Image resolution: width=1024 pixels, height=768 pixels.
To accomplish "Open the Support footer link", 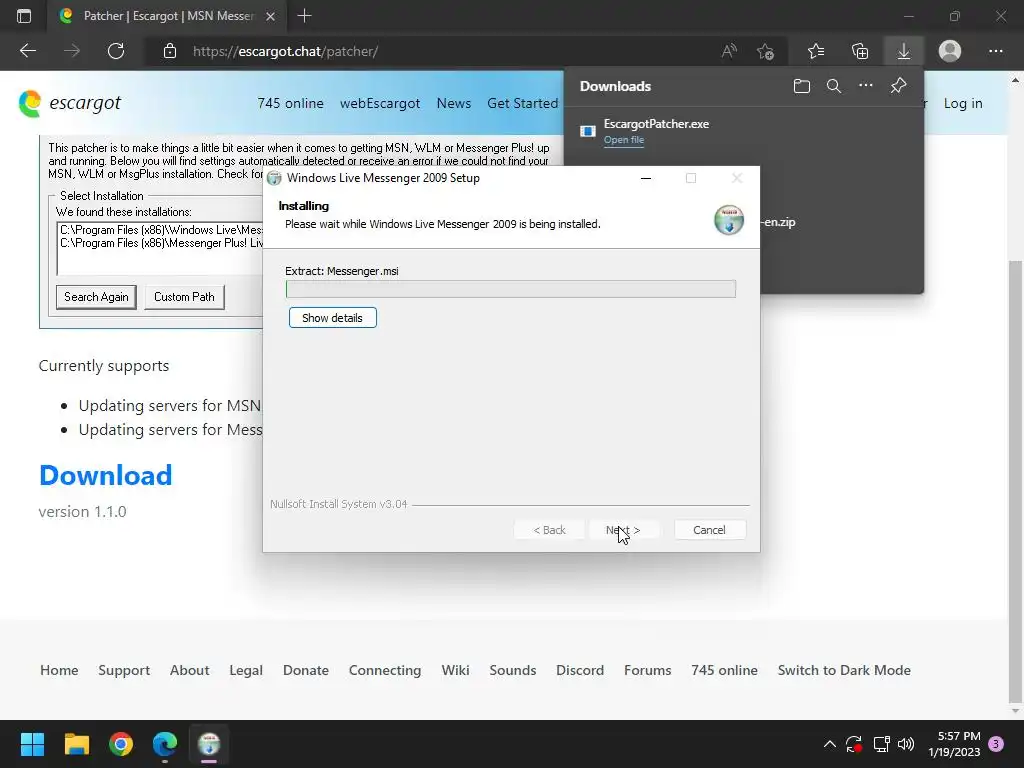I will [x=123, y=670].
